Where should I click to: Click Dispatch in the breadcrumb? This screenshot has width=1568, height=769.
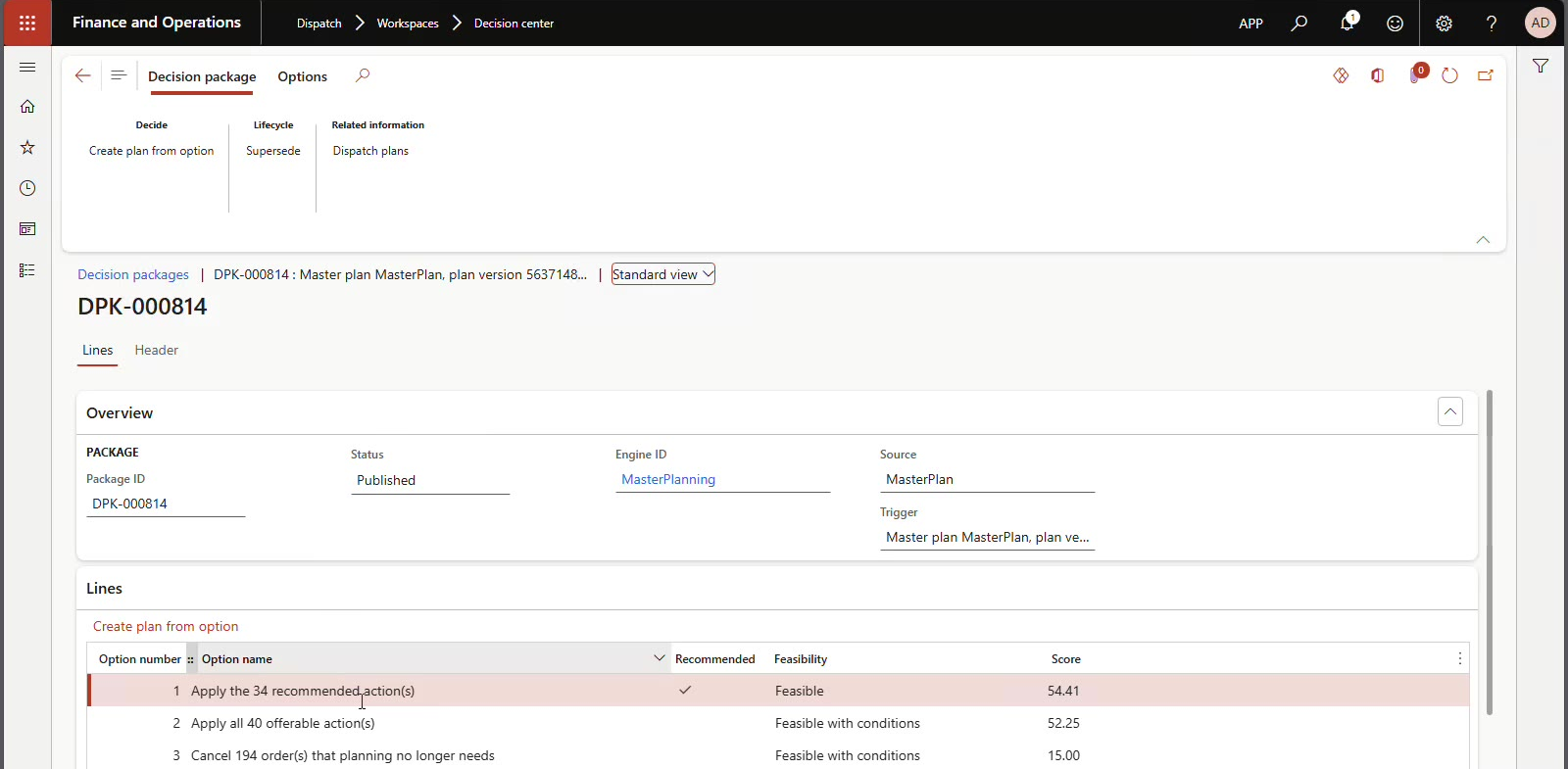pos(319,24)
